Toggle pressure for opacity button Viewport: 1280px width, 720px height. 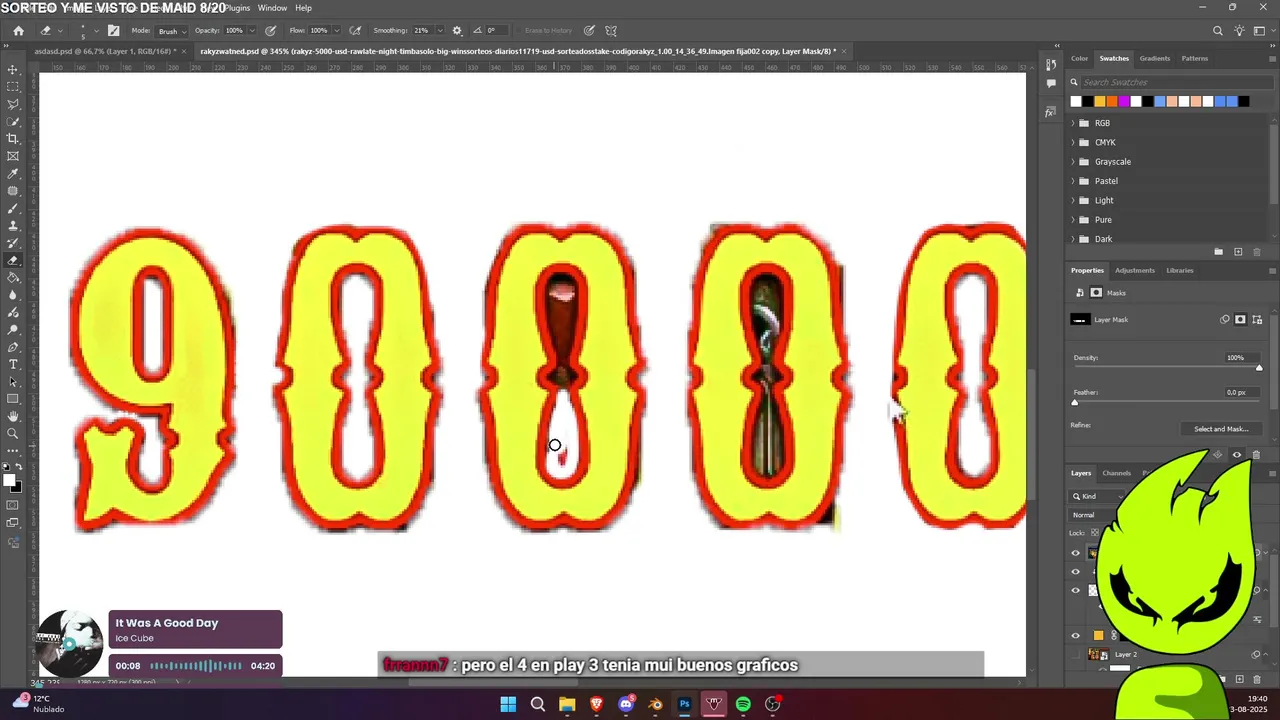coord(270,31)
